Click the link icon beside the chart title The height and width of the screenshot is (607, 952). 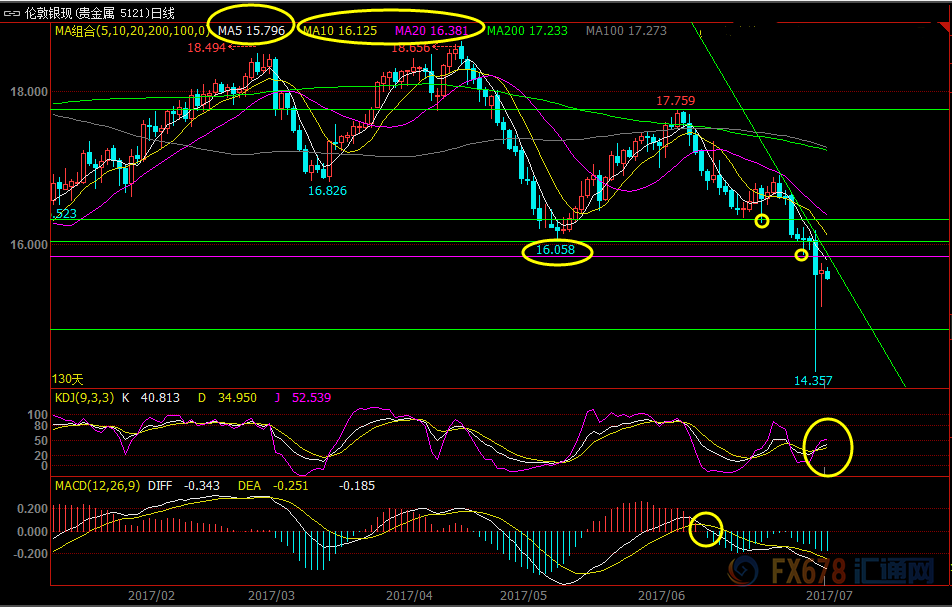[10, 12]
